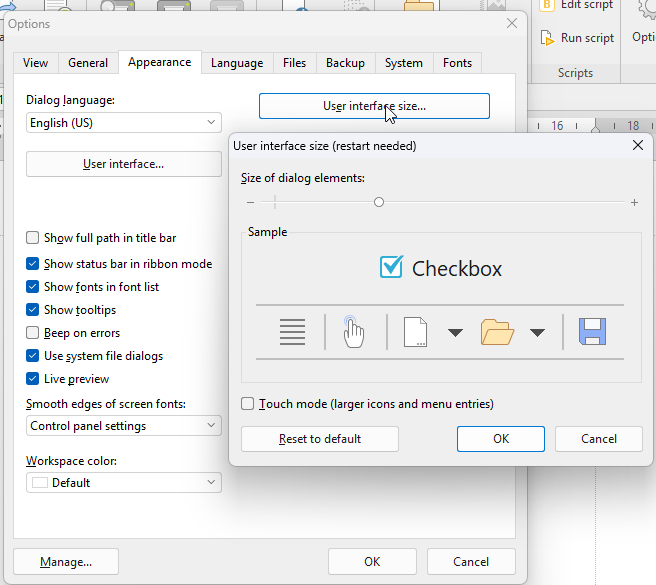656x585 pixels.
Task: Enable Touch mode checkbox
Action: tap(248, 404)
